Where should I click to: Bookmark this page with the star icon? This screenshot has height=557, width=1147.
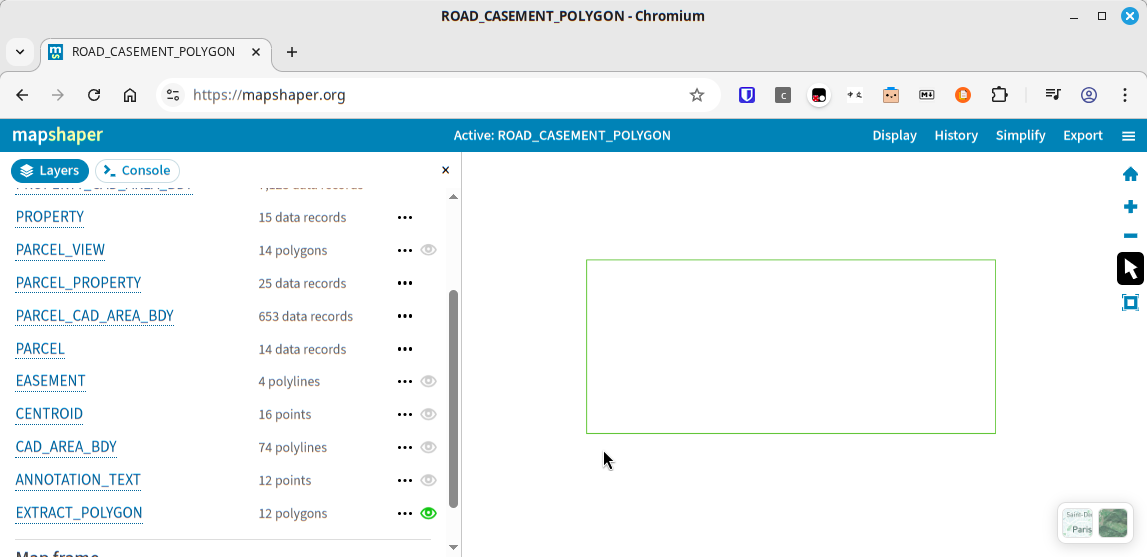point(696,95)
